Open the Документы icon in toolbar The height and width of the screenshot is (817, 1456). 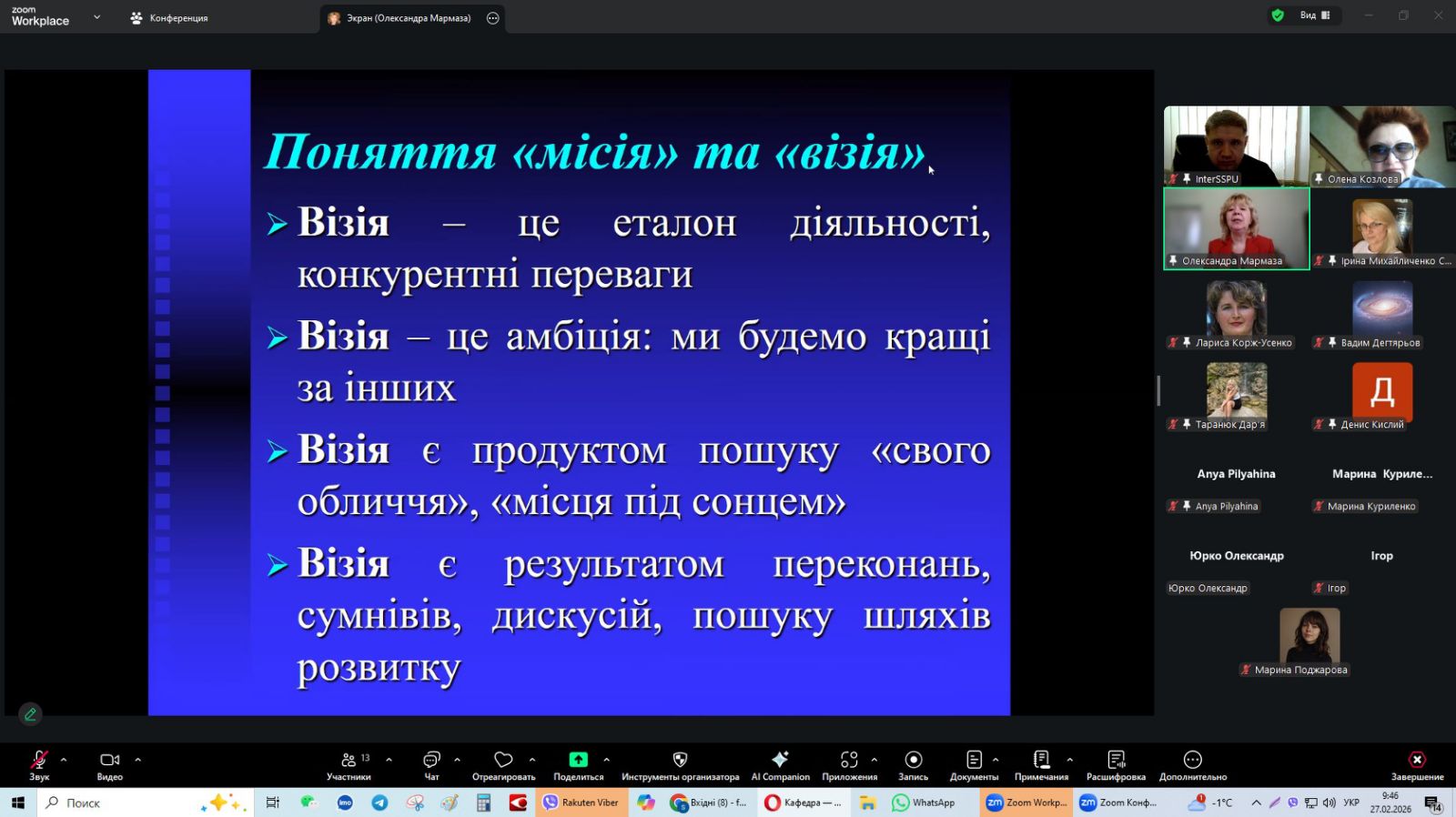tap(974, 760)
